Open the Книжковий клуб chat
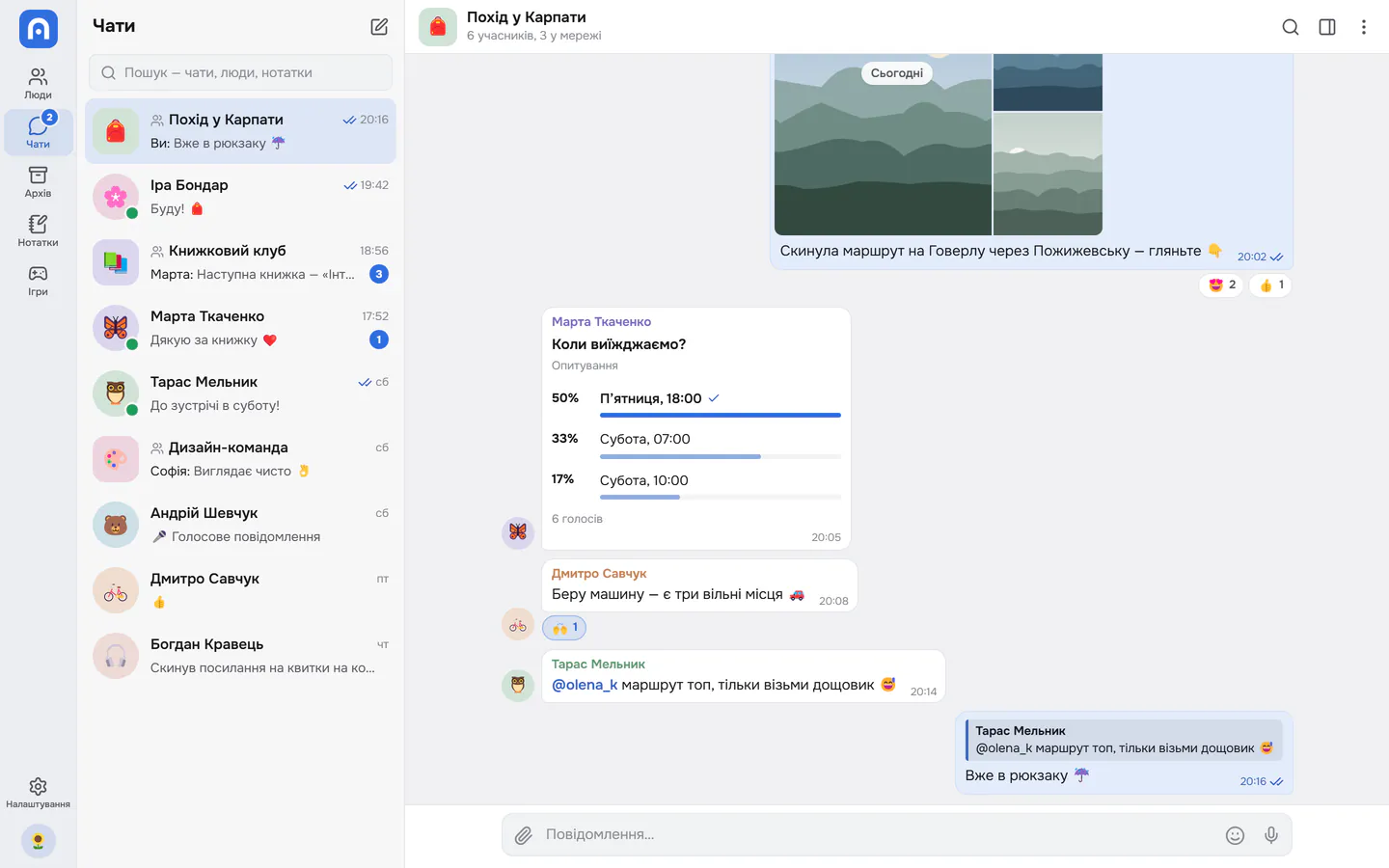Image resolution: width=1389 pixels, height=868 pixels. [240, 262]
